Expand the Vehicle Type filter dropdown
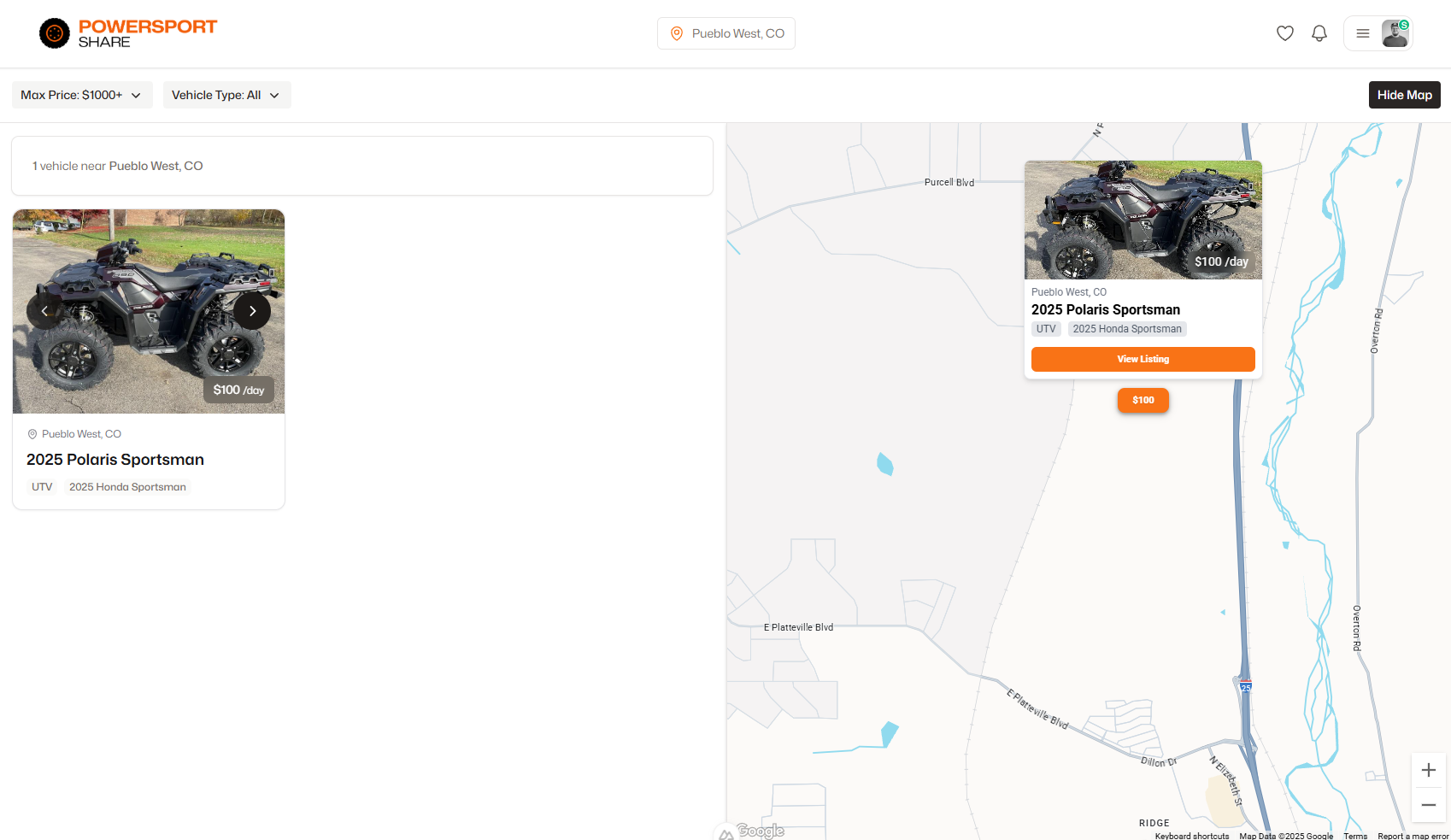This screenshot has height=840, width=1451. tap(226, 95)
